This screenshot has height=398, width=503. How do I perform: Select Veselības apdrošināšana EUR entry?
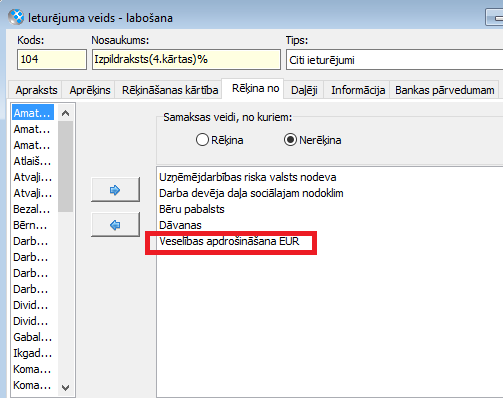[229, 241]
